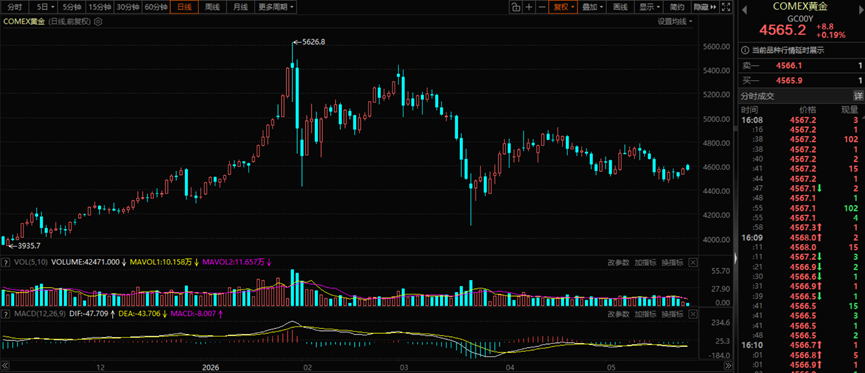The width and height of the screenshot is (865, 373).
Task: Open settings gear next to COMEX黄金 title
Action: [x=98, y=22]
